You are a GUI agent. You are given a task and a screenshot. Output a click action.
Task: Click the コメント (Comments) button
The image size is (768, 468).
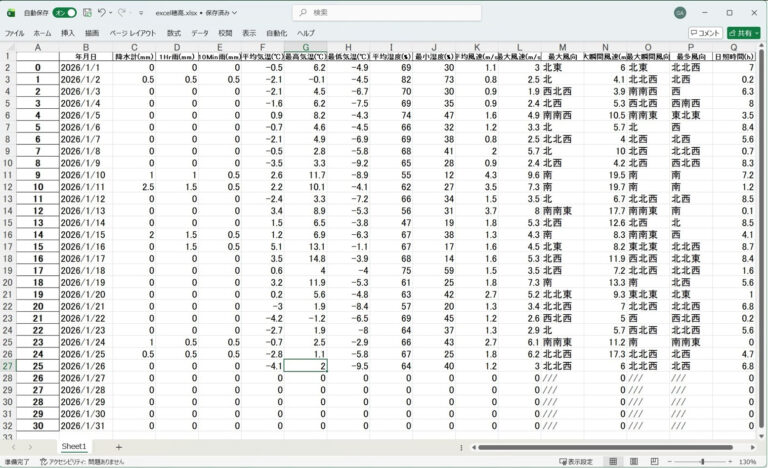[x=704, y=33]
